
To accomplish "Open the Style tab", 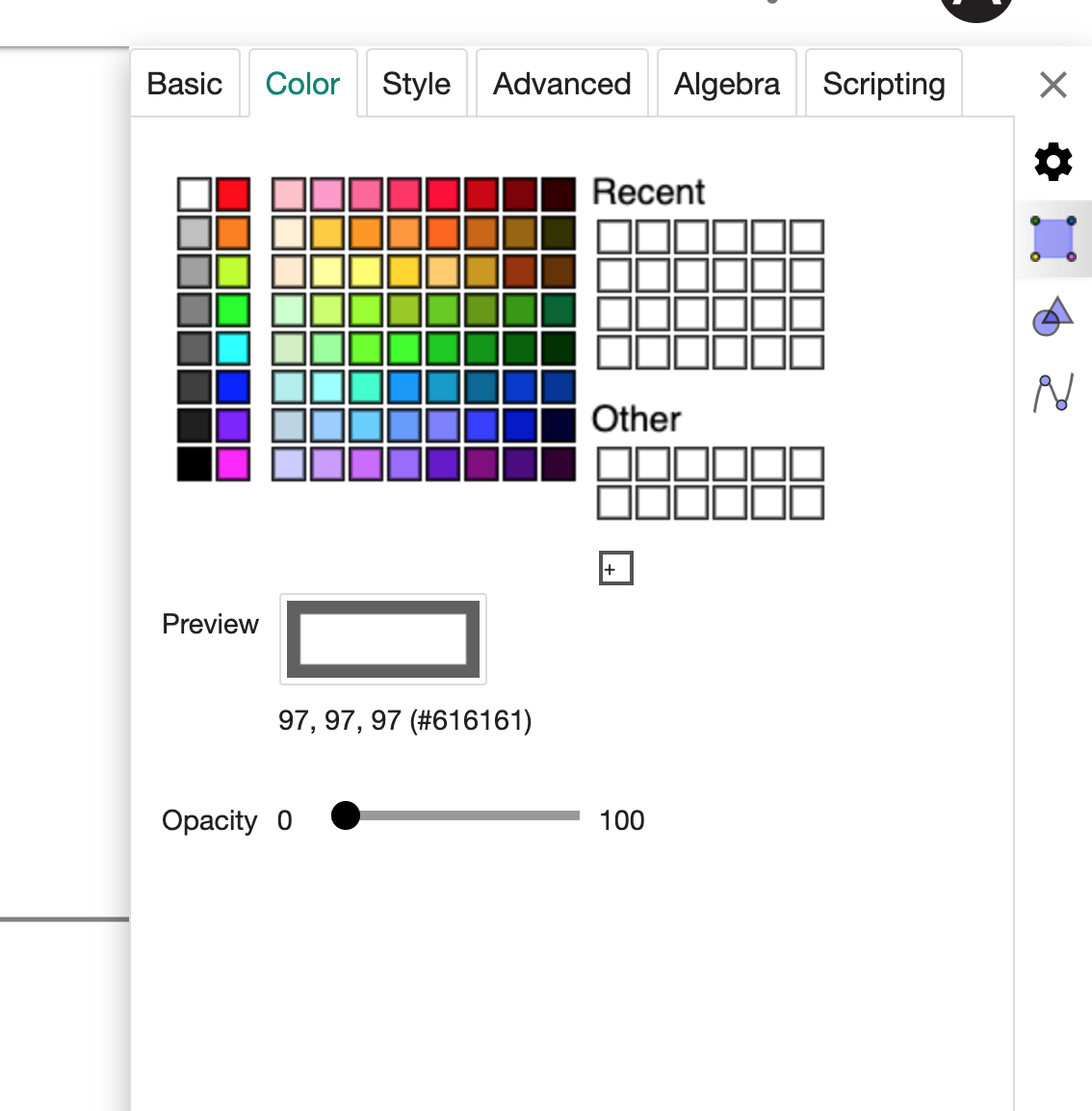I will (416, 85).
